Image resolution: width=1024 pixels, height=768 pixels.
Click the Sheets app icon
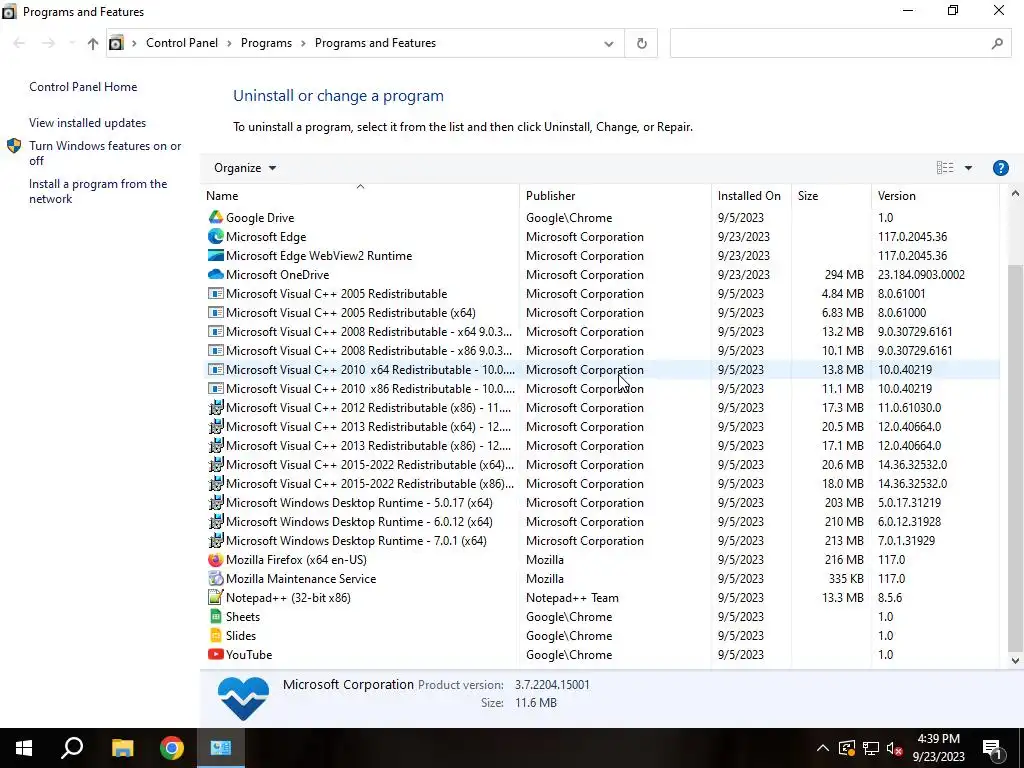[216, 616]
